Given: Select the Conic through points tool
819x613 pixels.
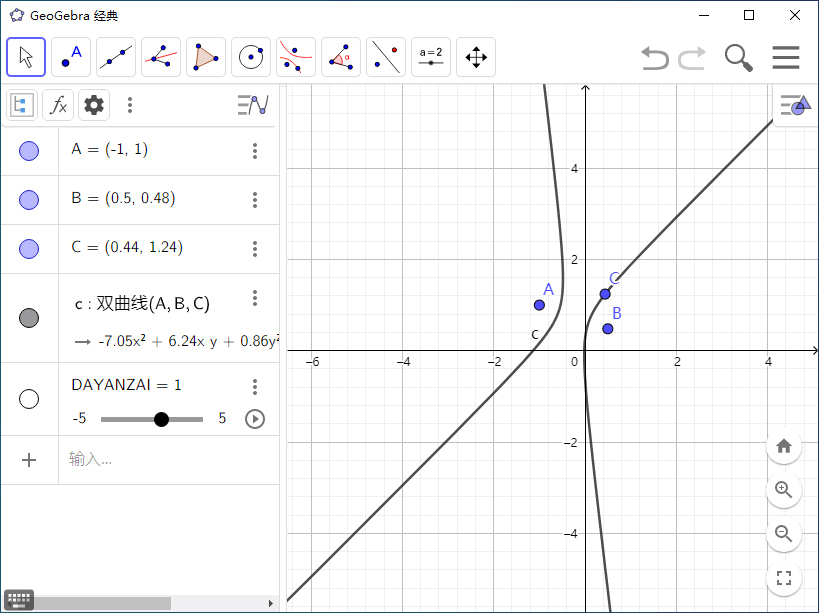Looking at the screenshot, I should 296,57.
